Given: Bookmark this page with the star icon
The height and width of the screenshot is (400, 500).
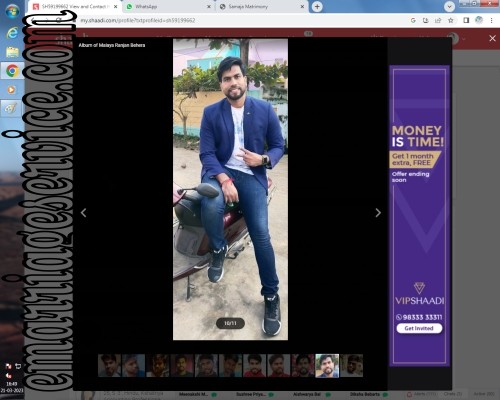Looking at the screenshot, I should (451, 20).
